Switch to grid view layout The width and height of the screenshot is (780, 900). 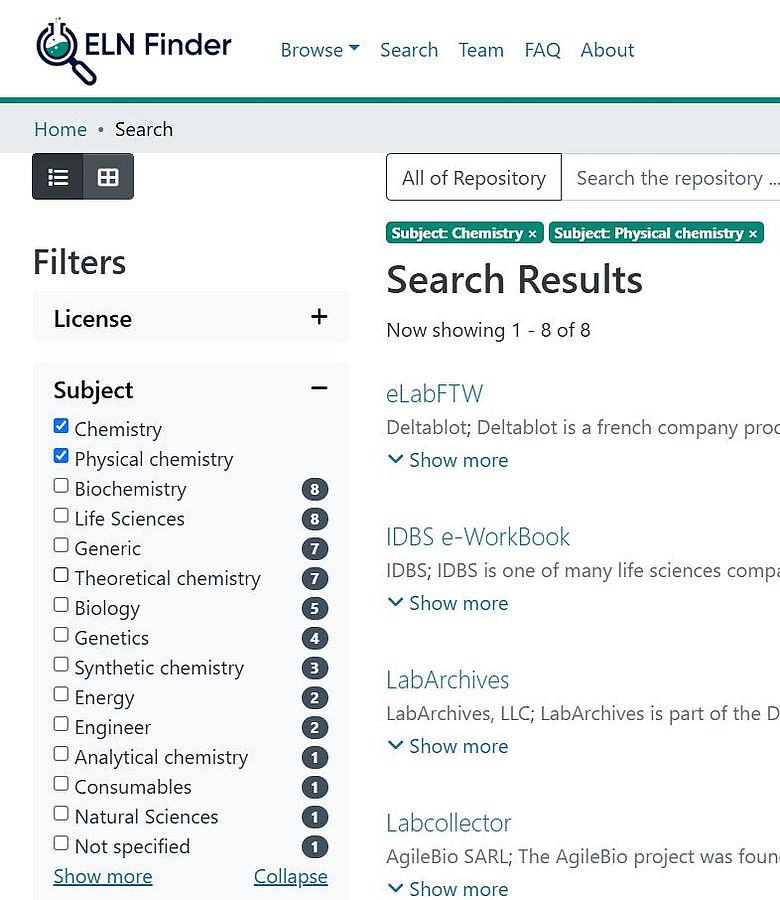click(108, 177)
